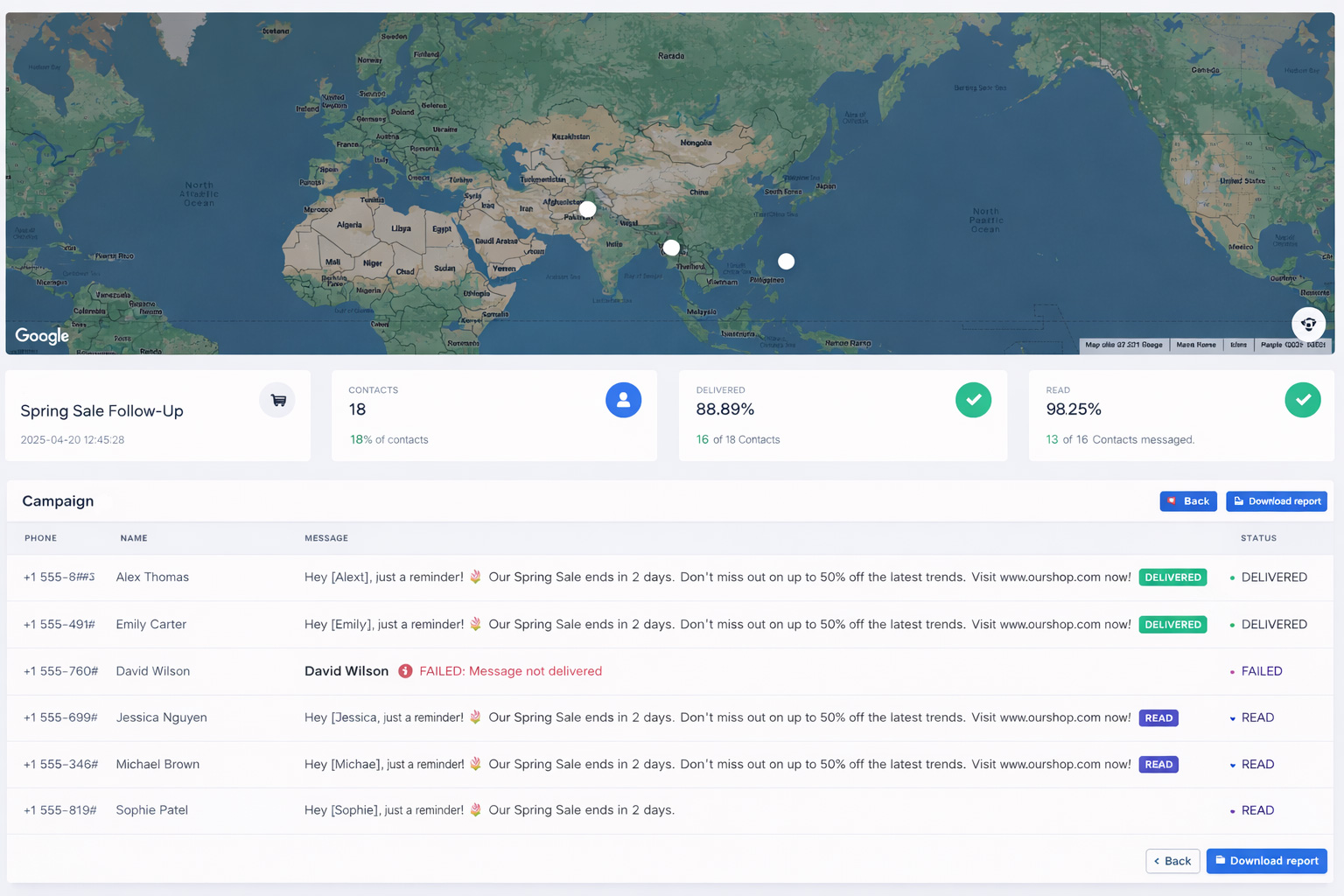This screenshot has width=1344, height=896.
Task: Click the green checkmark on the Read card
Action: click(1303, 400)
